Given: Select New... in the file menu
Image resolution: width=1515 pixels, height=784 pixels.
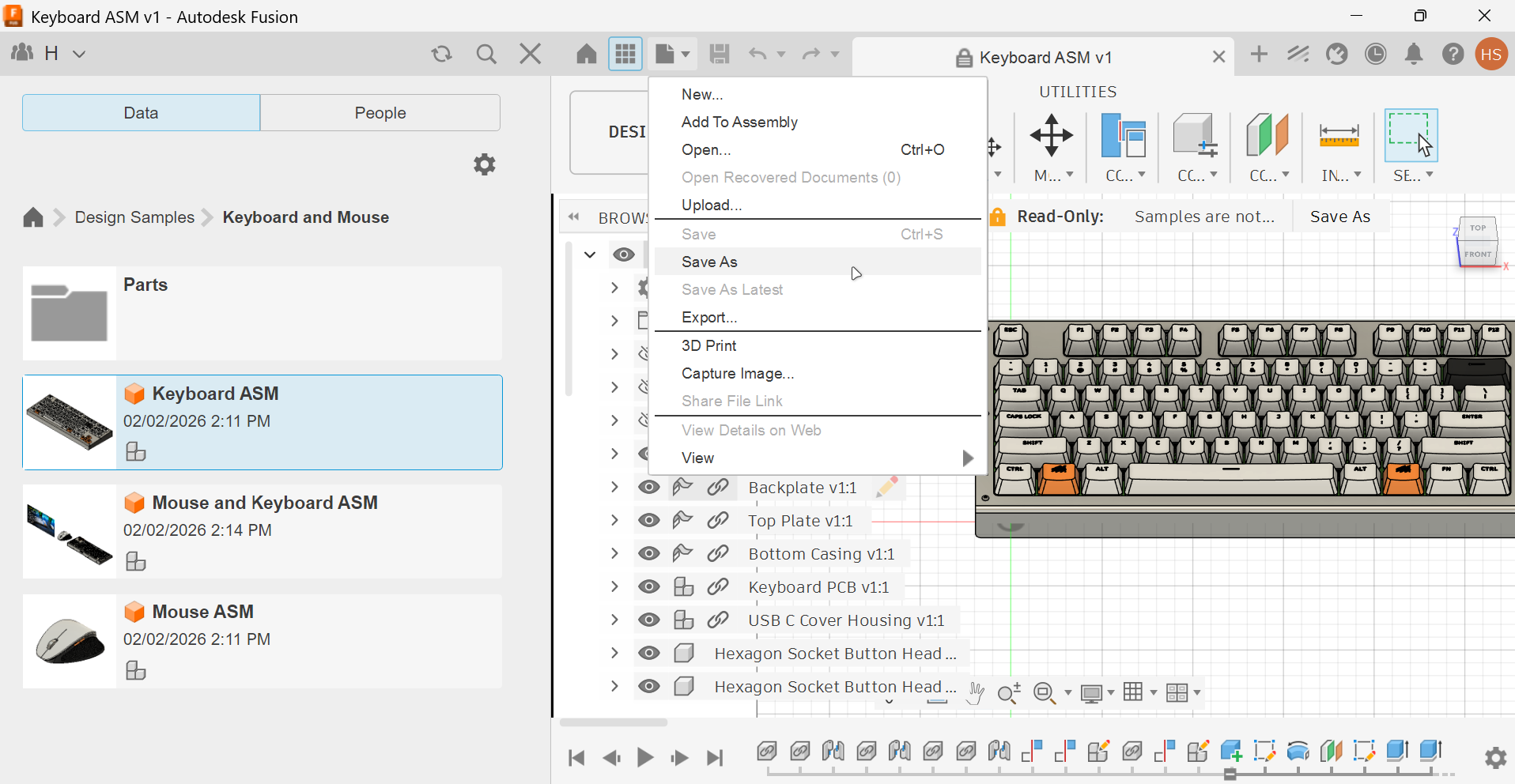Looking at the screenshot, I should pos(818,94).
